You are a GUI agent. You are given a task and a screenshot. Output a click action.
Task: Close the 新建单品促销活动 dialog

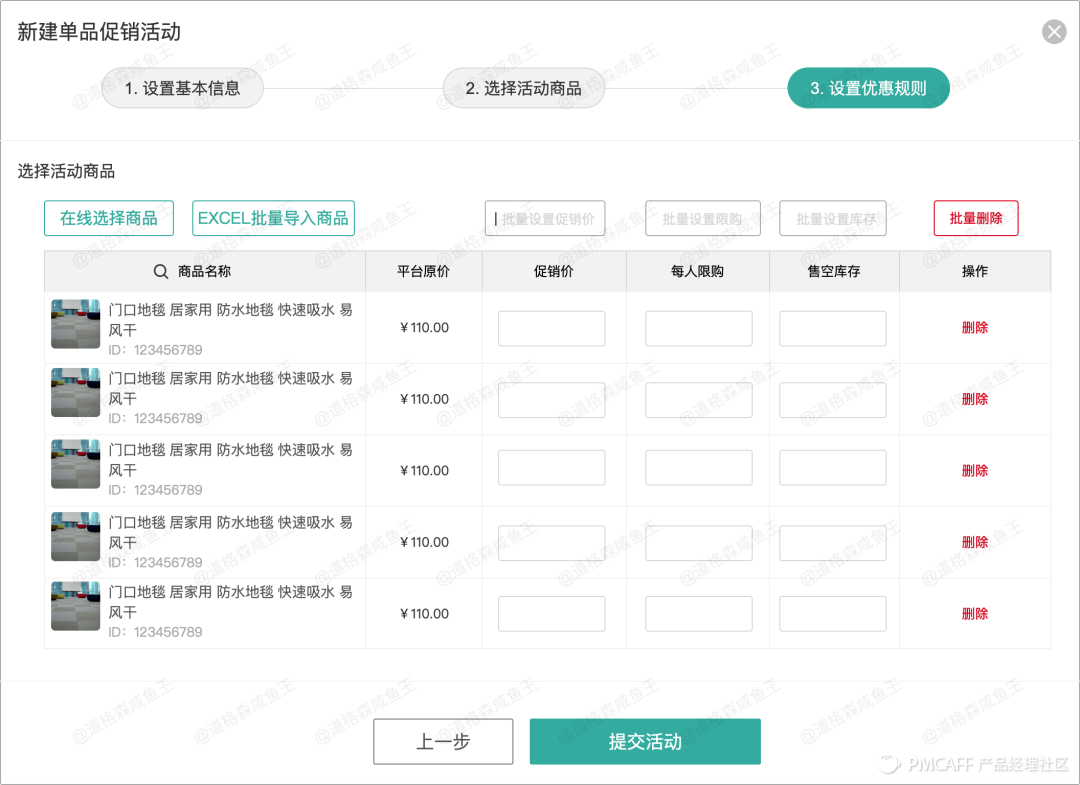[x=1054, y=32]
